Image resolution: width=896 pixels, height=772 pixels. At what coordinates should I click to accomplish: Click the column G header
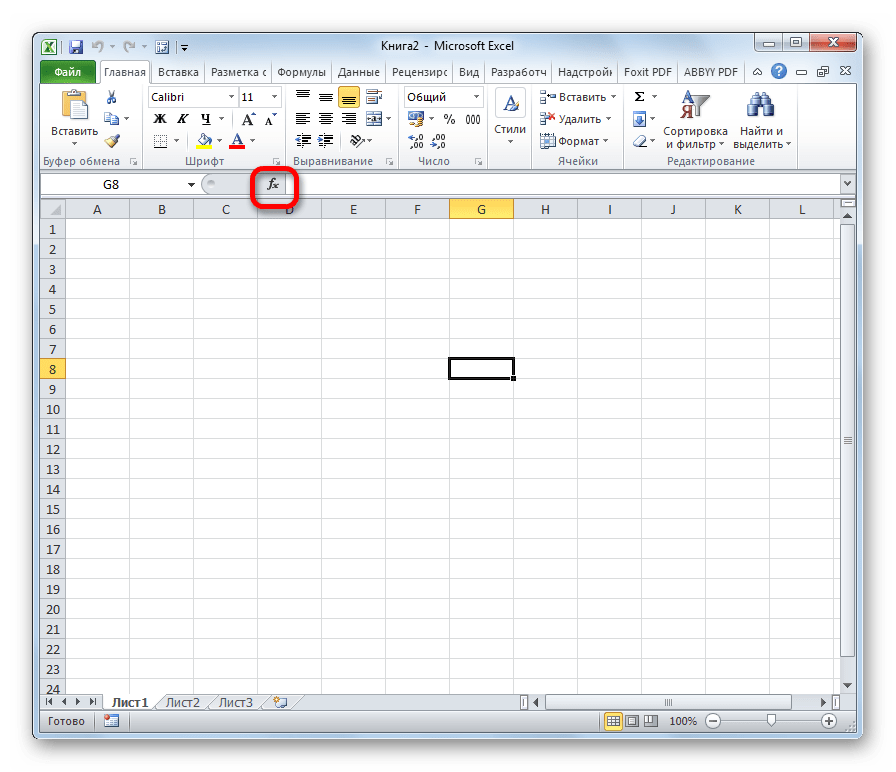pos(481,209)
